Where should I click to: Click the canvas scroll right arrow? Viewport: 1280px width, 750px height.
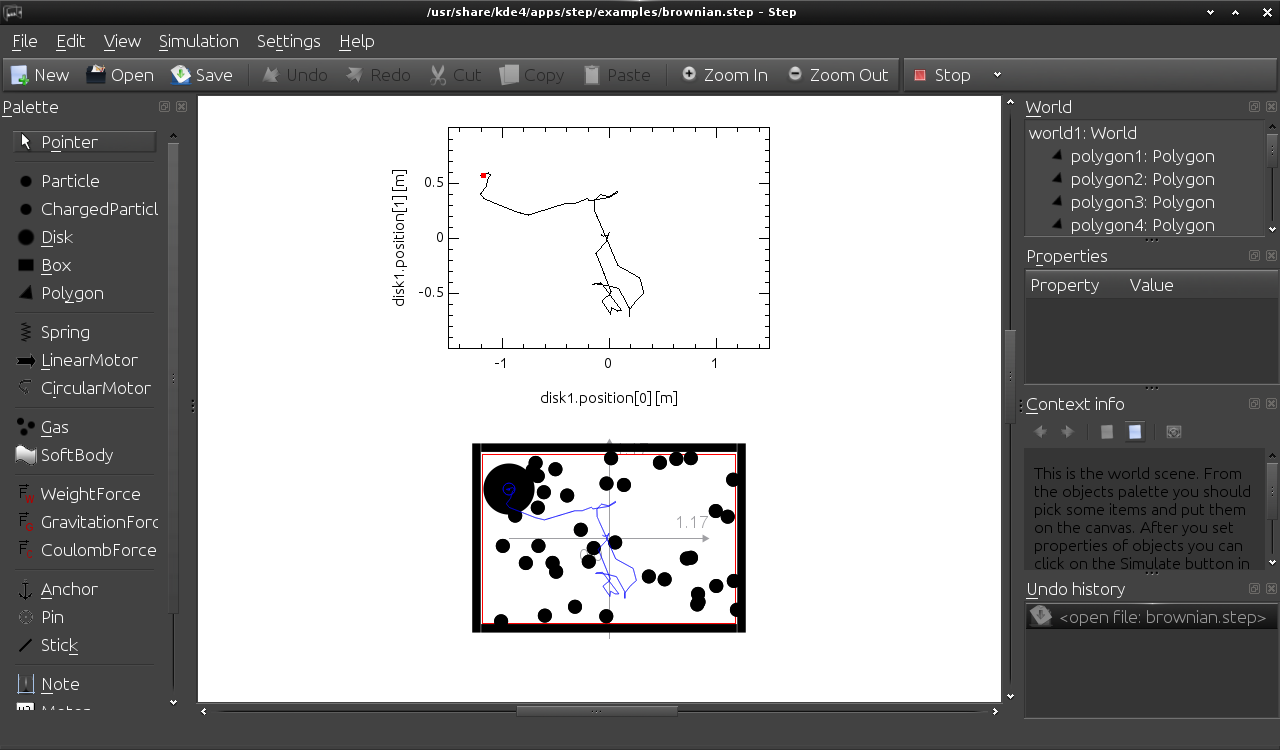995,712
